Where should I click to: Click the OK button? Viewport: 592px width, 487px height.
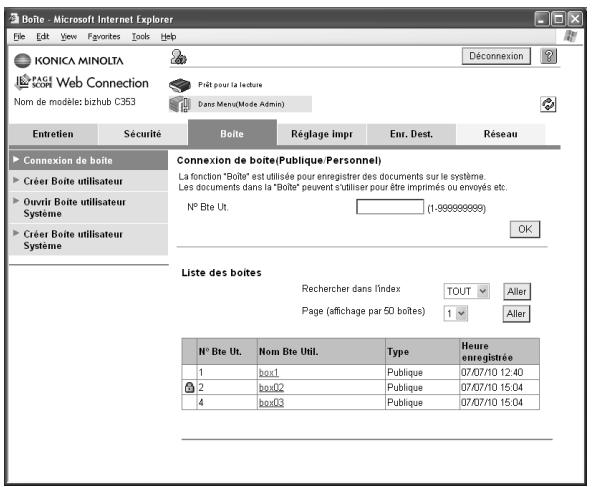point(525,229)
